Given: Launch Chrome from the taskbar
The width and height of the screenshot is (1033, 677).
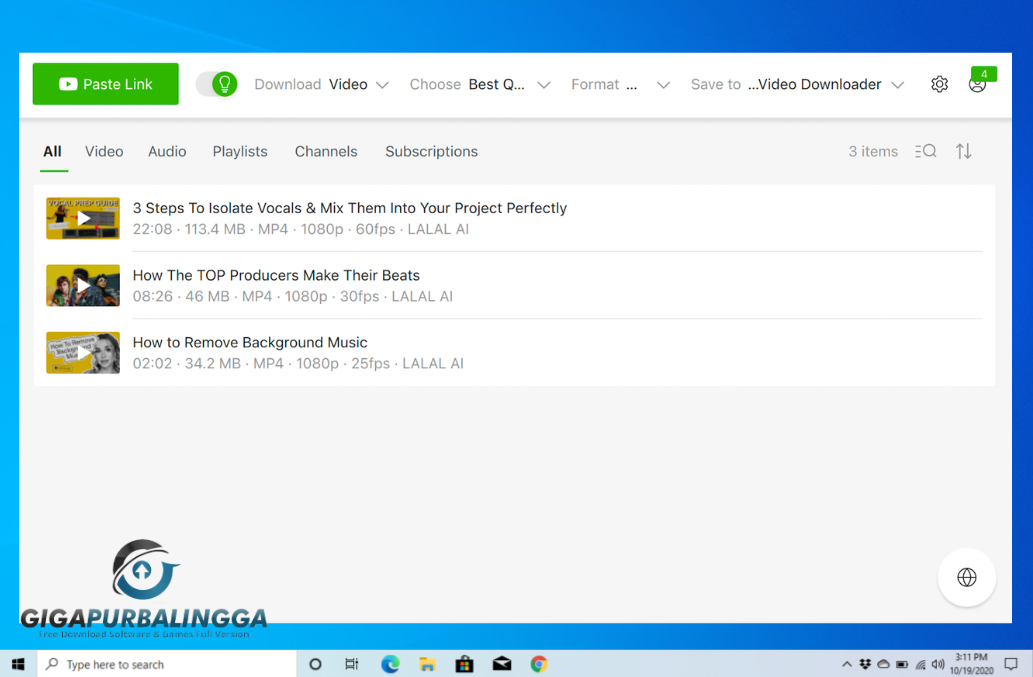Looking at the screenshot, I should pyautogui.click(x=538, y=663).
